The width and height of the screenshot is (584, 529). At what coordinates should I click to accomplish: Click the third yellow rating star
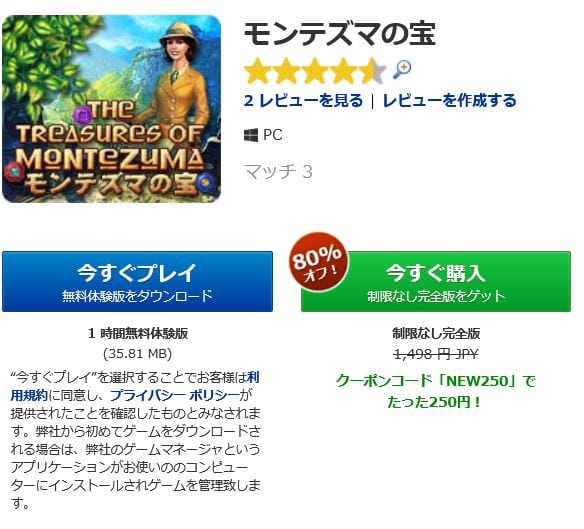pos(314,71)
